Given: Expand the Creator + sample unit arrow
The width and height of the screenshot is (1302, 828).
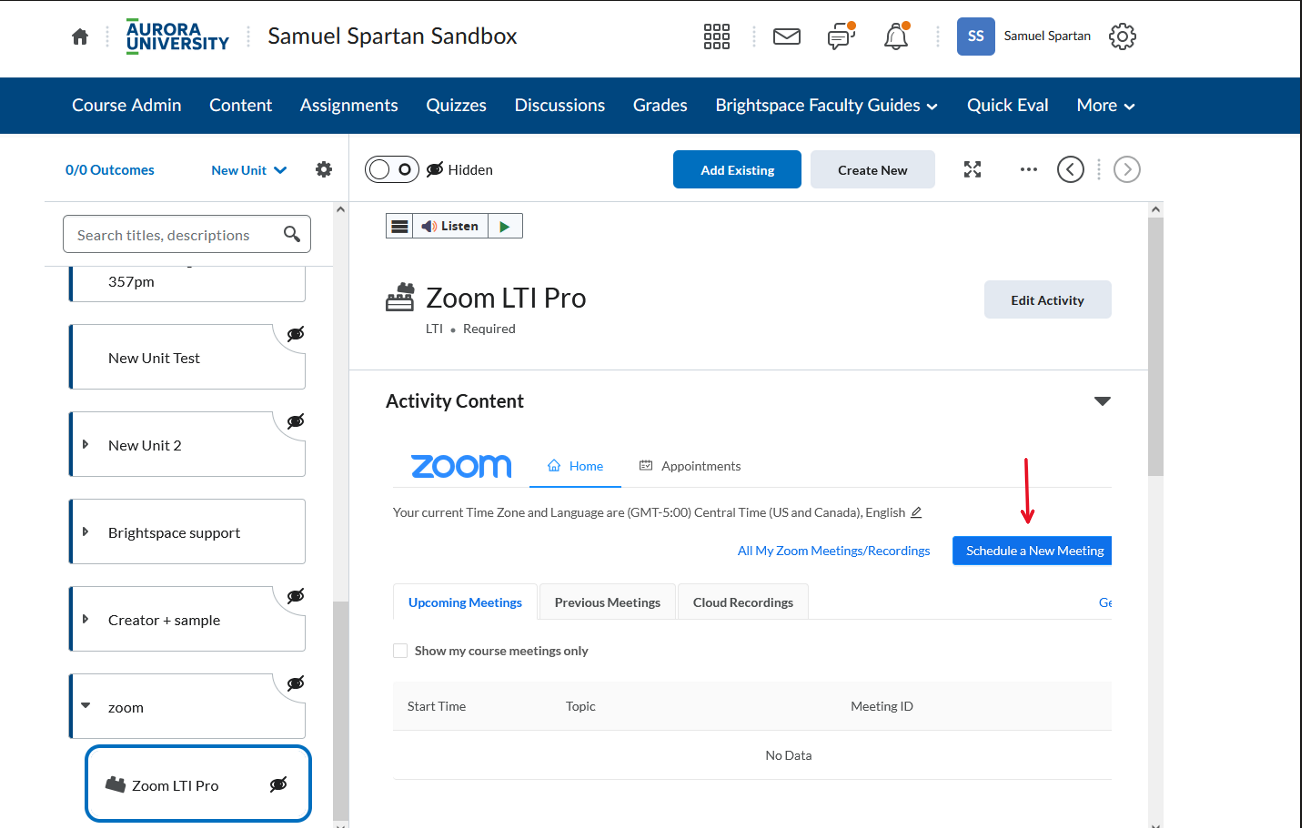Looking at the screenshot, I should click(85, 619).
